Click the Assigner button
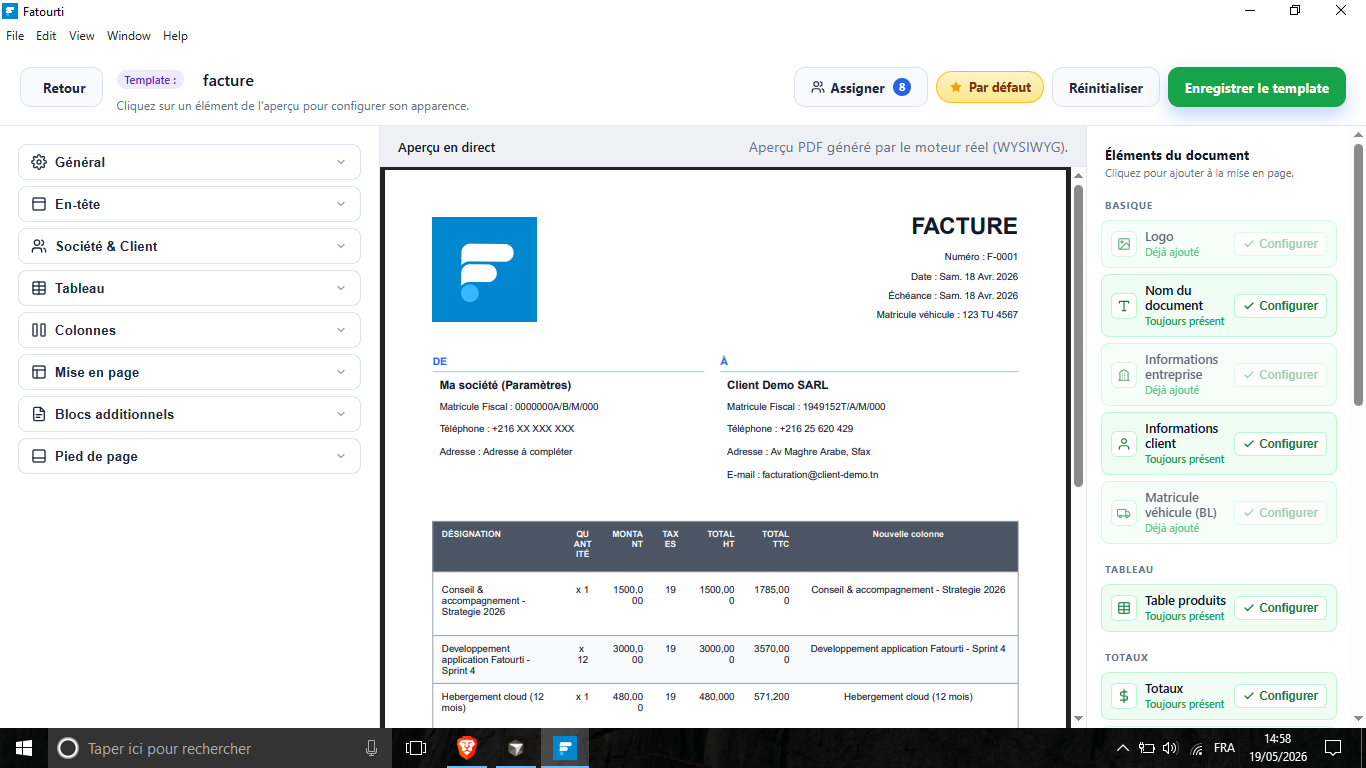Screen dimensions: 1366x768 coord(861,88)
